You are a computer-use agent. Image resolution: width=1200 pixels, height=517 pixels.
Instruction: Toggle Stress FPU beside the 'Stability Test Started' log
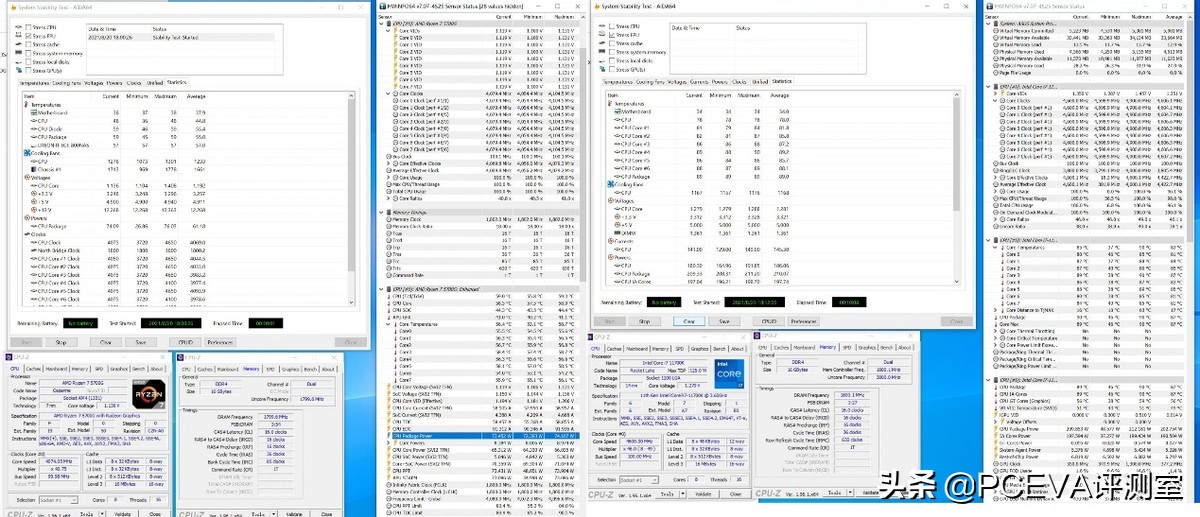click(x=26, y=36)
